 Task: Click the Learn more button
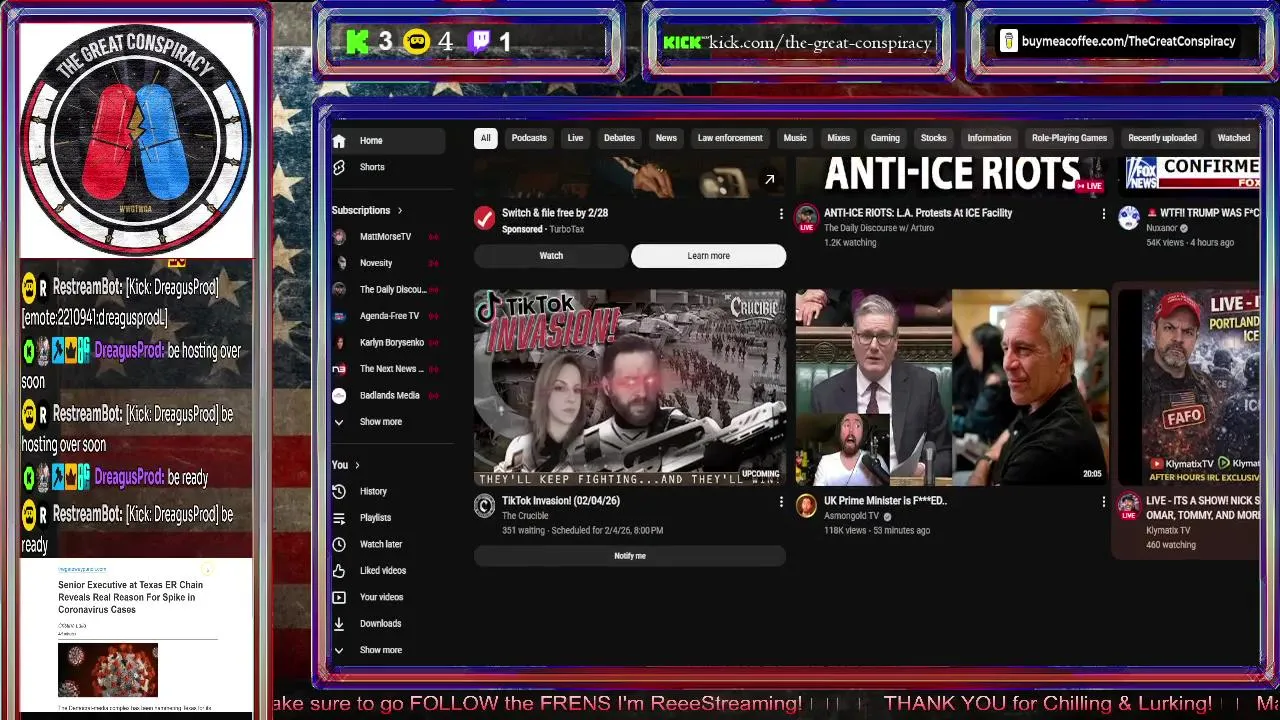click(x=708, y=256)
